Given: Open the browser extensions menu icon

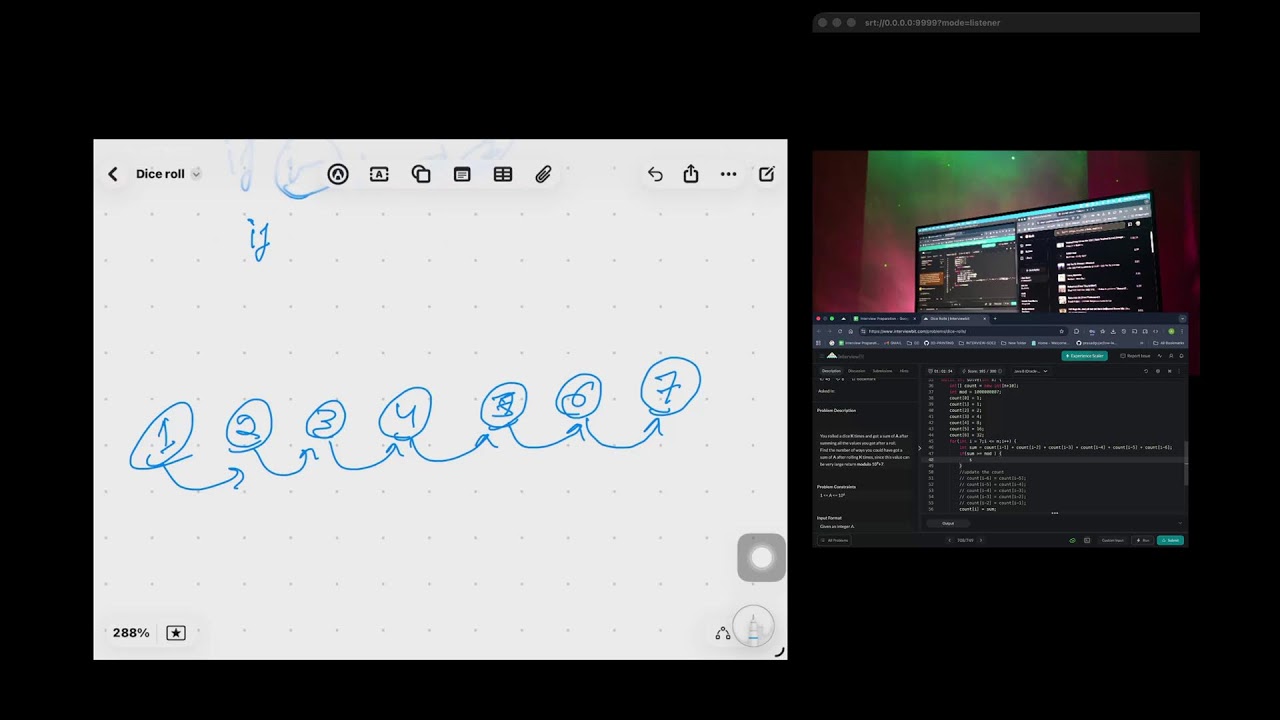Looking at the screenshot, I should coord(1077,331).
